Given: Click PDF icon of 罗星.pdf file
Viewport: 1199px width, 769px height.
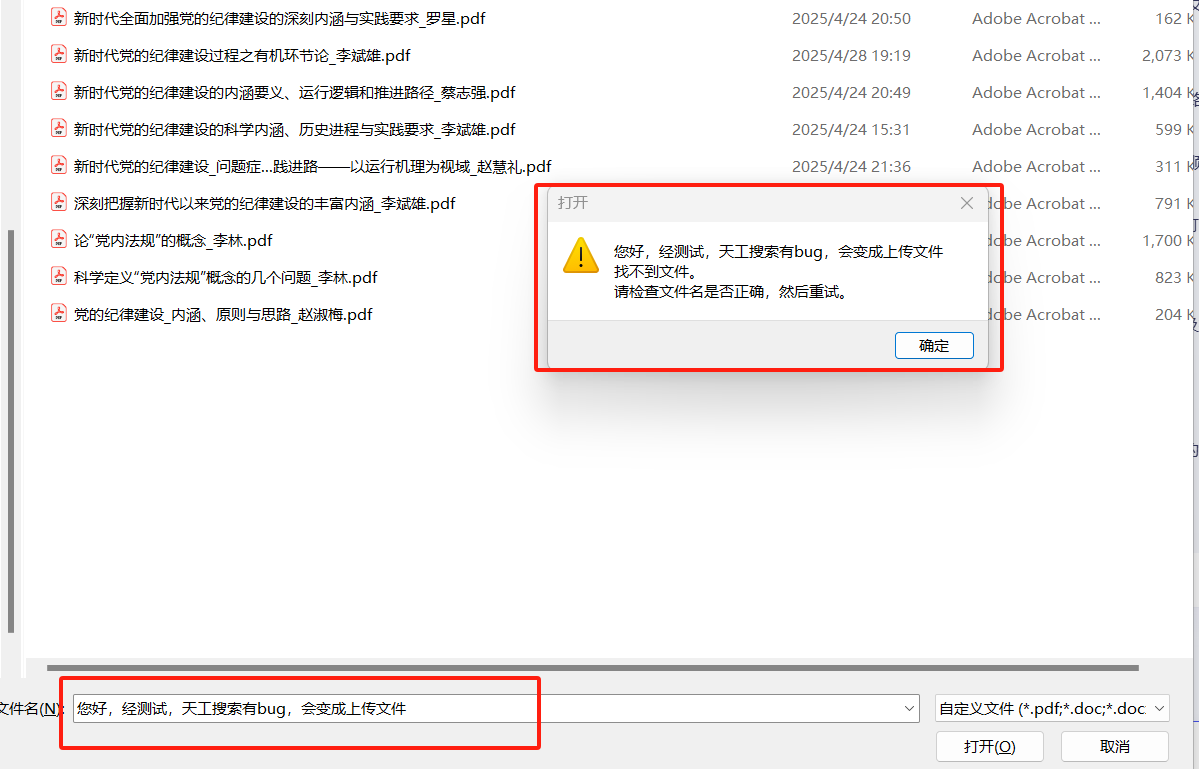Looking at the screenshot, I should (59, 17).
